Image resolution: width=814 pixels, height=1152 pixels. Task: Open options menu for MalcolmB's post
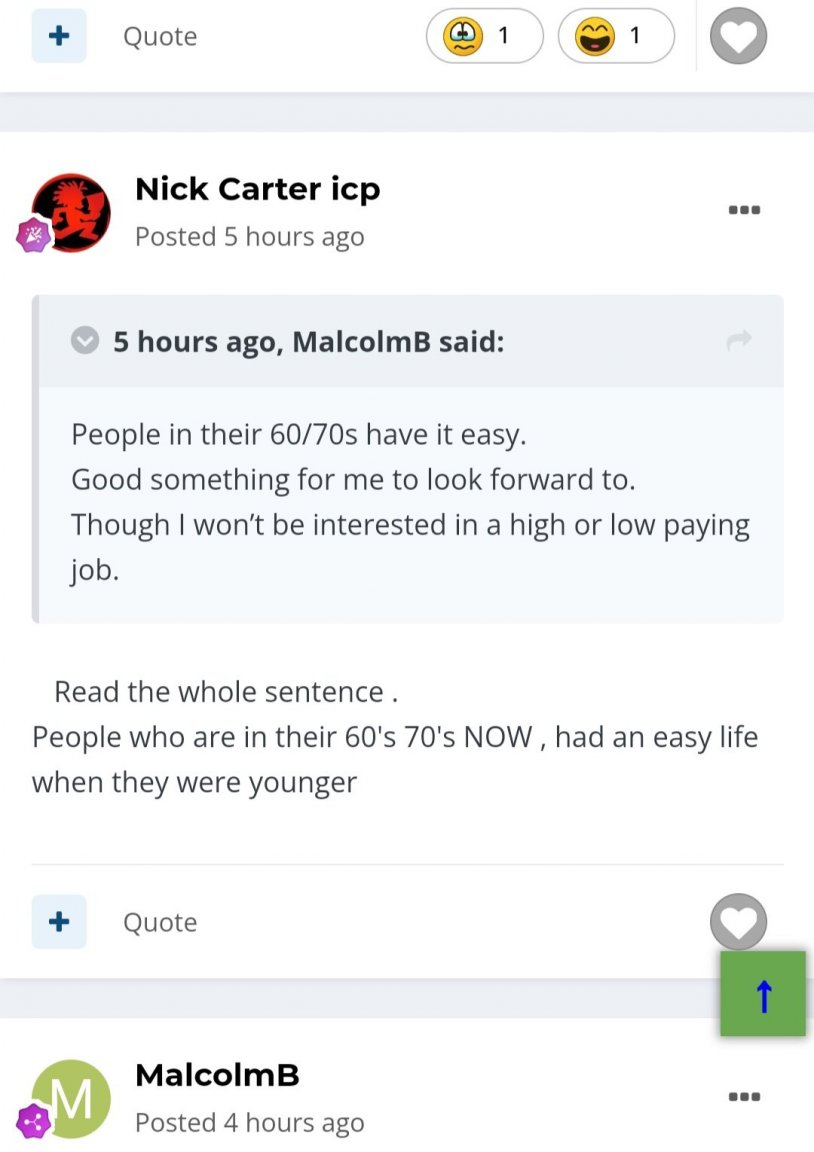point(745,1097)
